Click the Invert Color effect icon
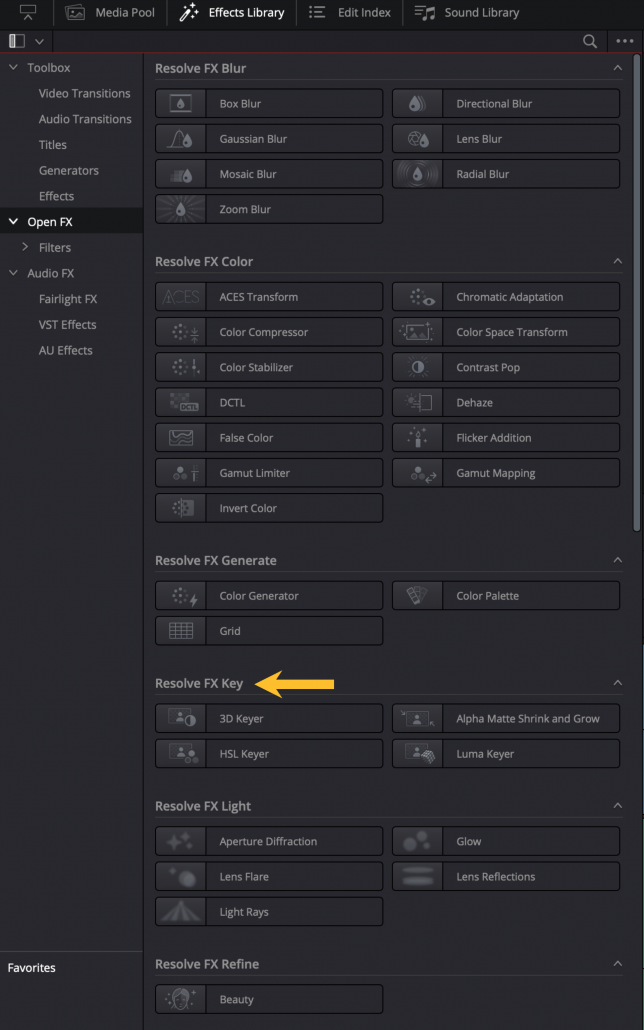Screen dimensions: 644x1030 click(x=180, y=508)
